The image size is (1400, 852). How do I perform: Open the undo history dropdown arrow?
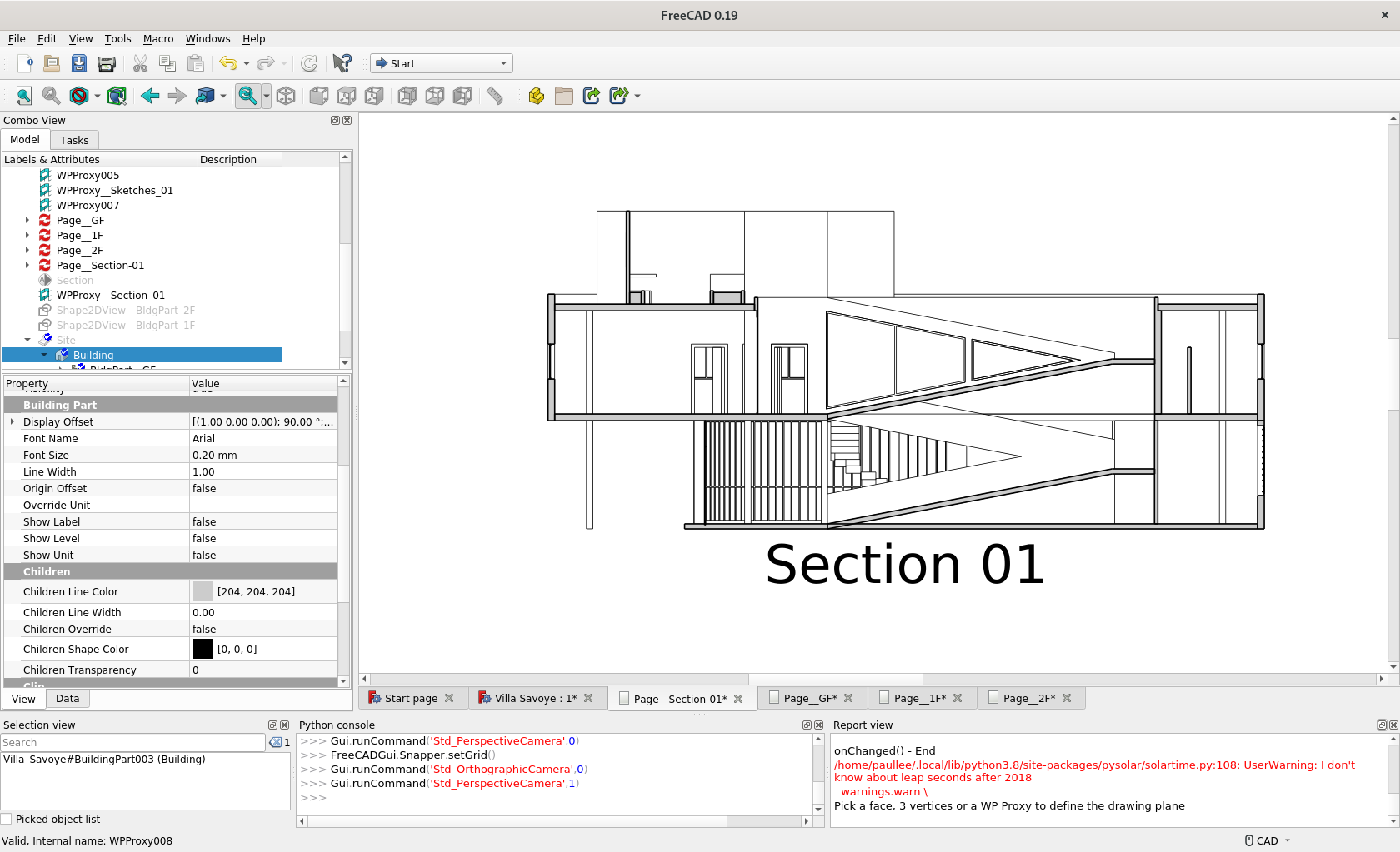coord(247,63)
